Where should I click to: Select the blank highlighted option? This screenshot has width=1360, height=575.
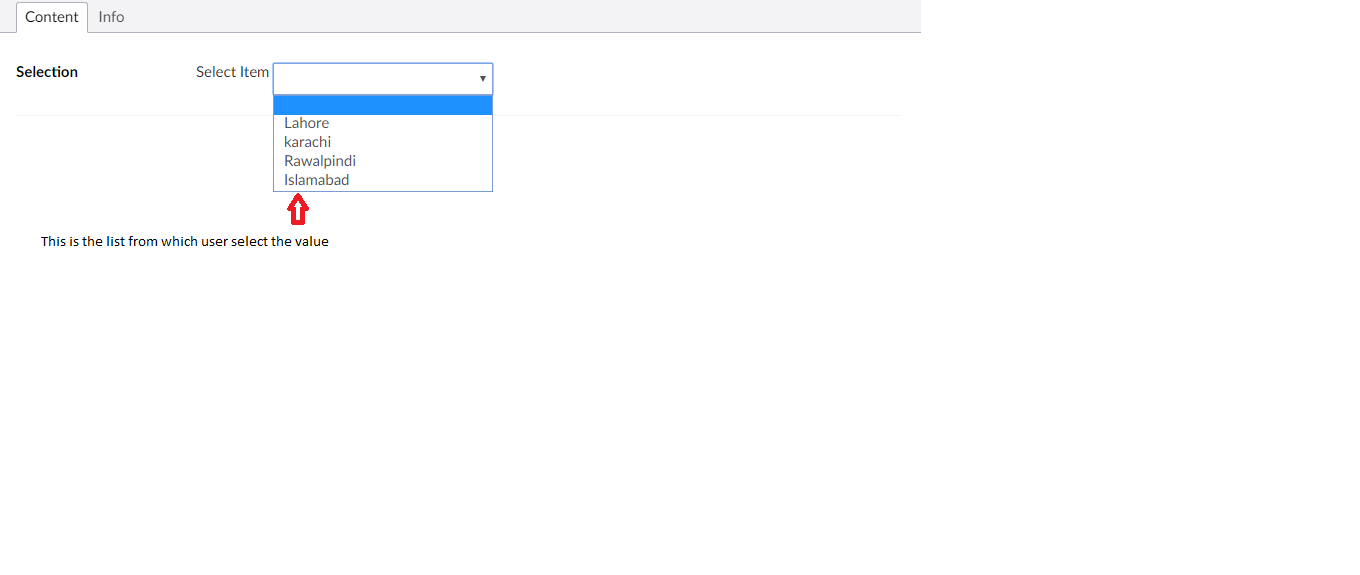(382, 105)
